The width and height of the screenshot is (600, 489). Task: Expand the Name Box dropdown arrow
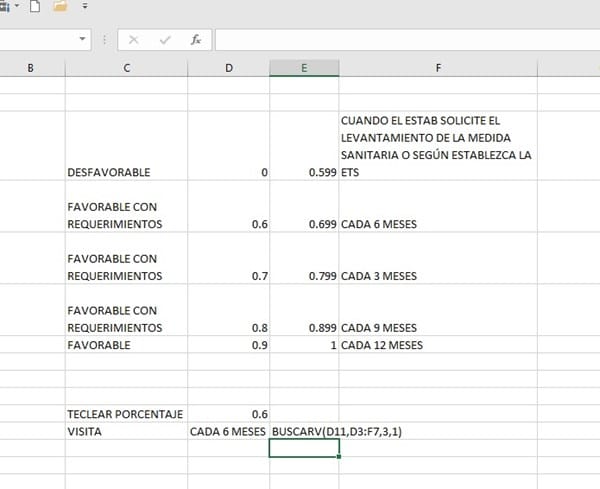pos(82,39)
